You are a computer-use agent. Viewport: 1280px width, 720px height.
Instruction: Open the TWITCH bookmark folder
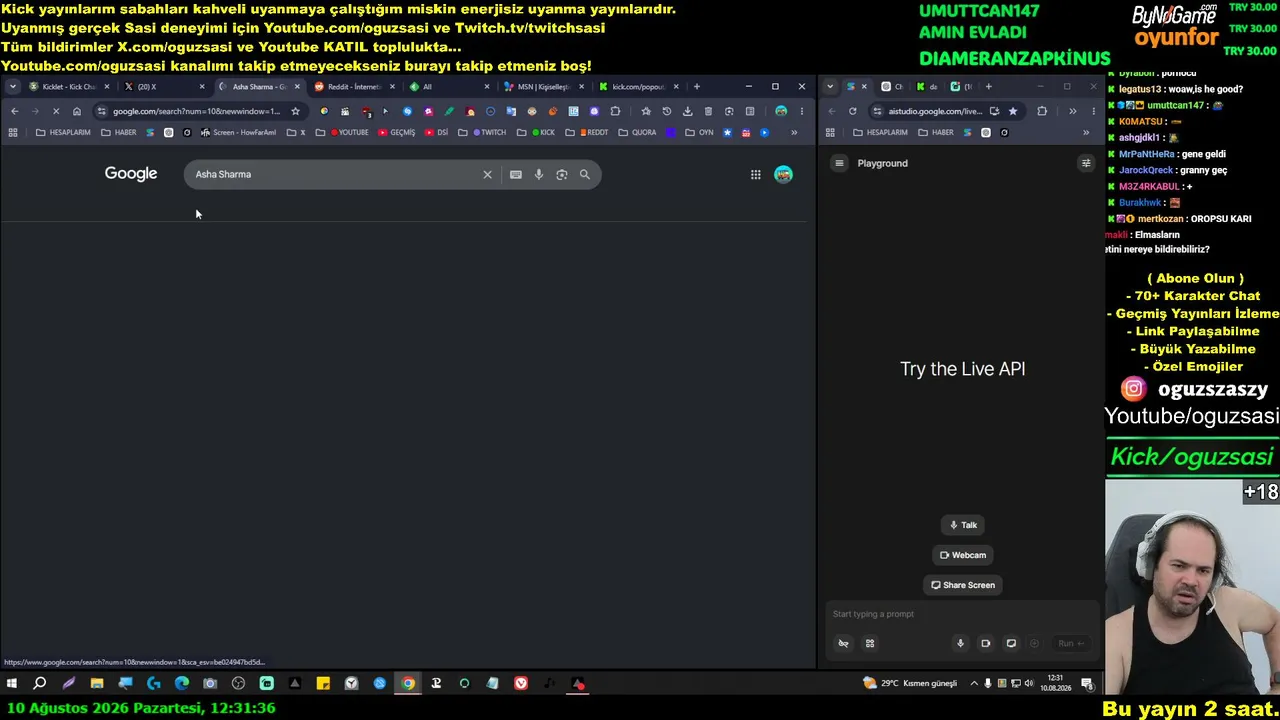(484, 132)
